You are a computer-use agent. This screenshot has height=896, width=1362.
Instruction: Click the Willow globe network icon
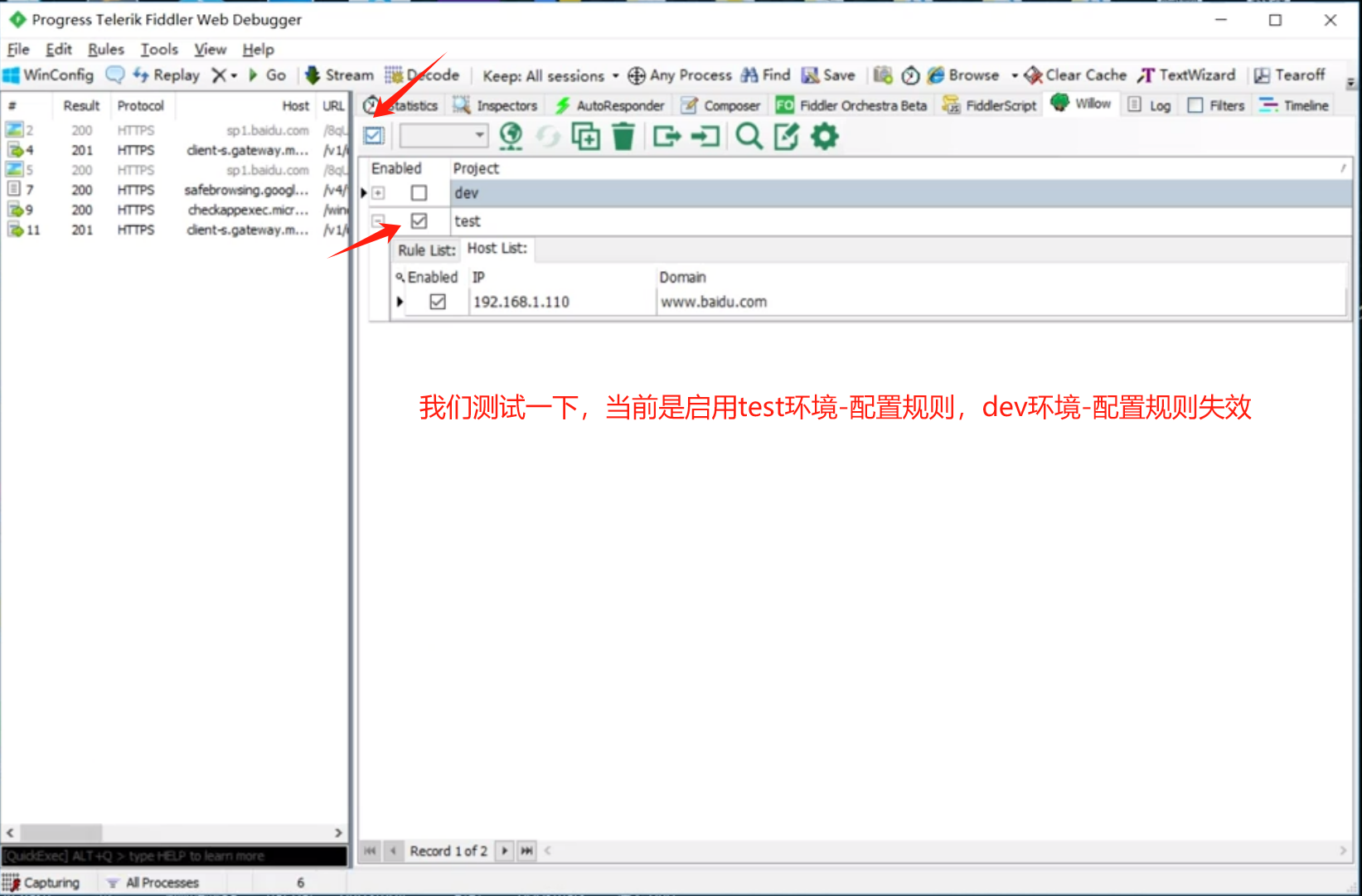pos(511,136)
